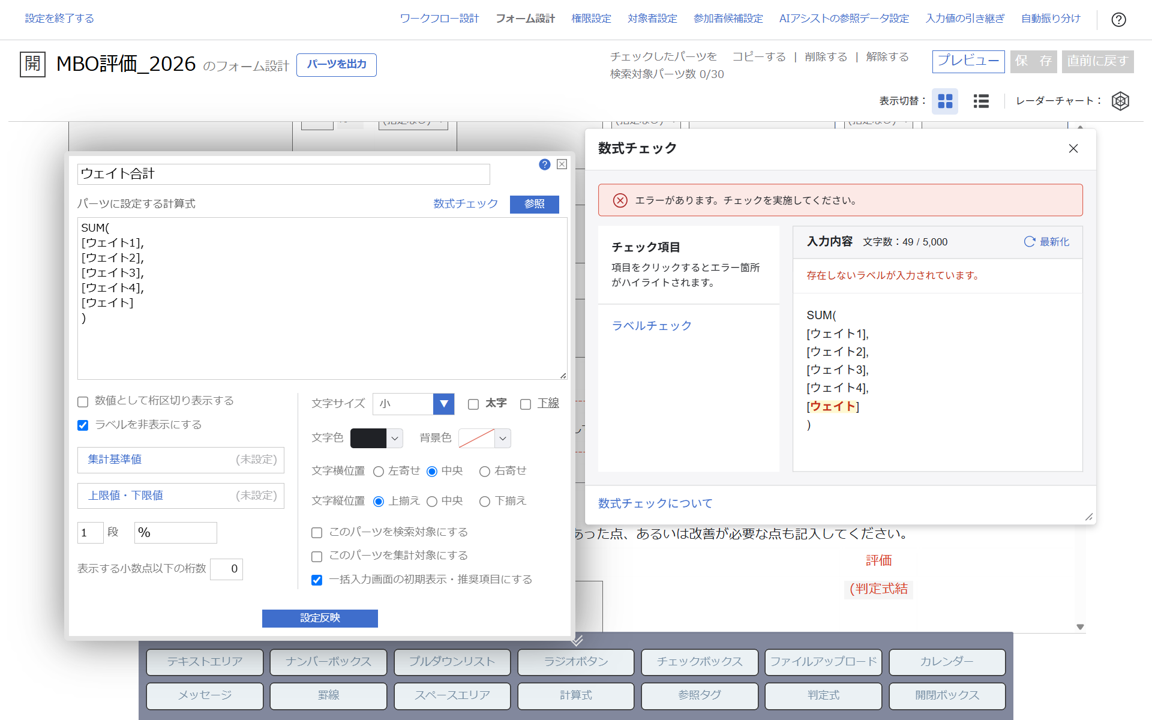Open 文字色 color dropdown arrow
The width and height of the screenshot is (1152, 720).
(395, 439)
